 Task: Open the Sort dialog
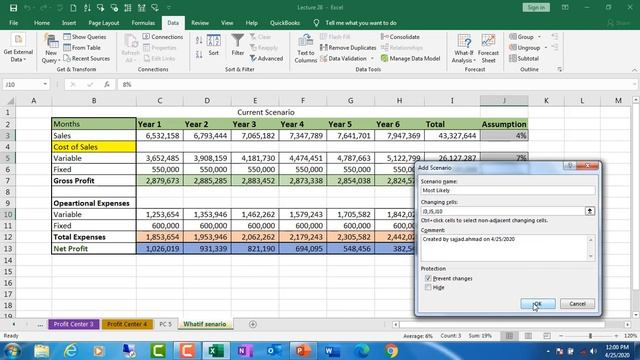[213, 45]
